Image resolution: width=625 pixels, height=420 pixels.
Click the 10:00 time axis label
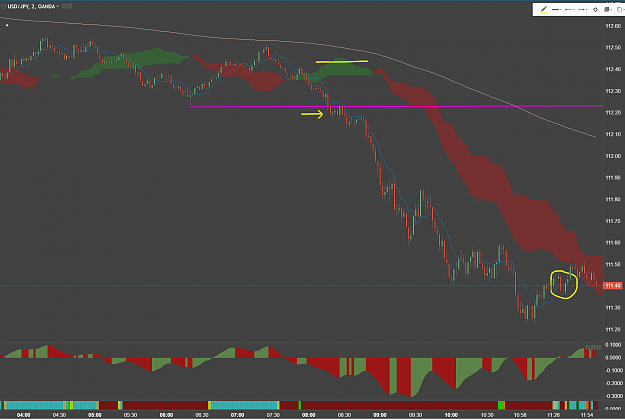[x=451, y=415]
